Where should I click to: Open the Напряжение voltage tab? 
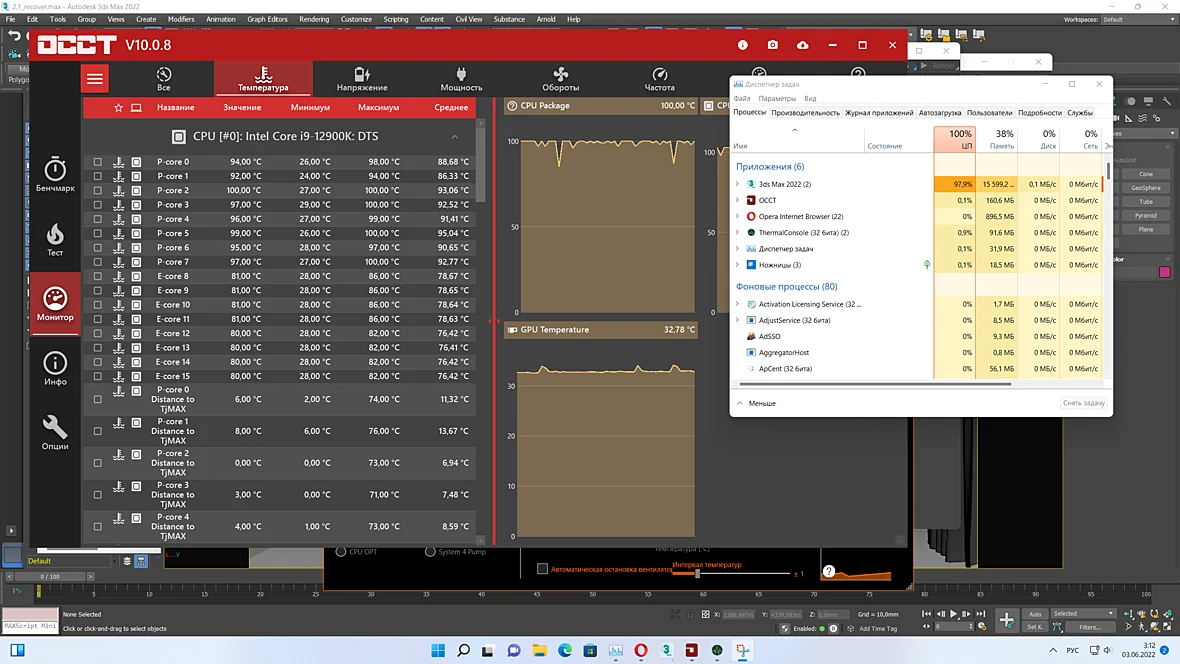coord(362,79)
